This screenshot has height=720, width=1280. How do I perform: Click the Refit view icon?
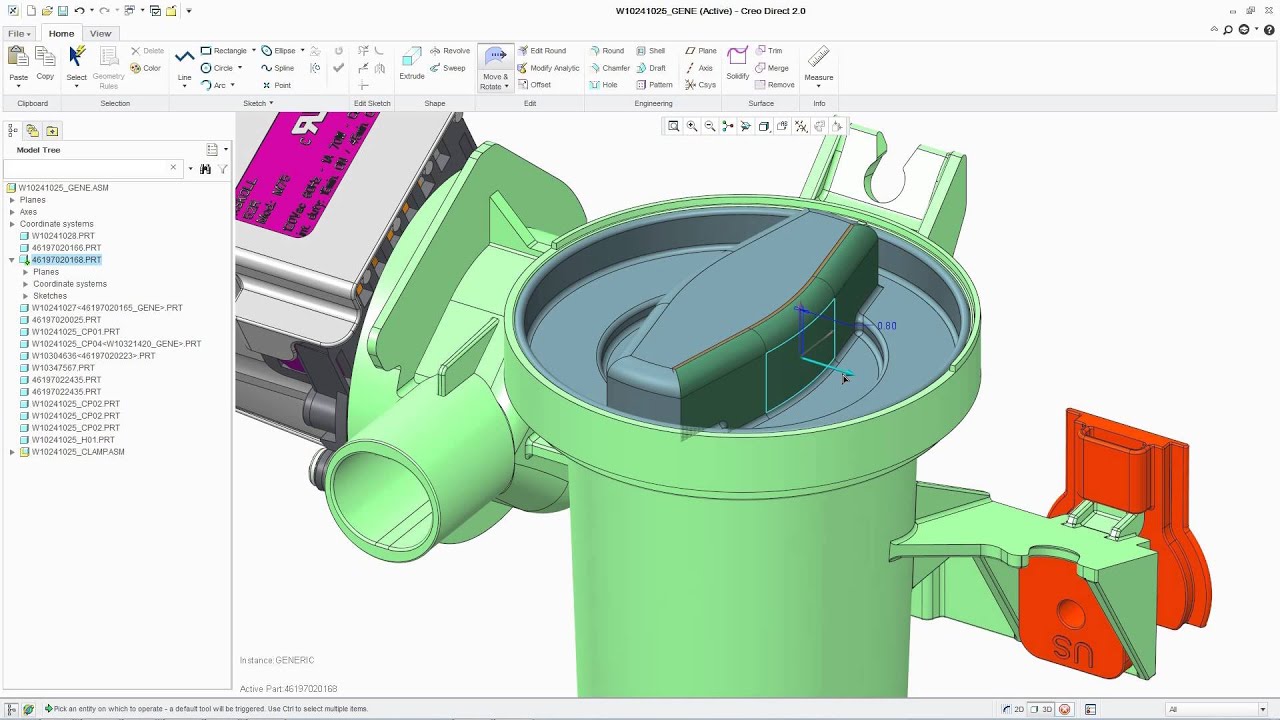click(x=674, y=126)
